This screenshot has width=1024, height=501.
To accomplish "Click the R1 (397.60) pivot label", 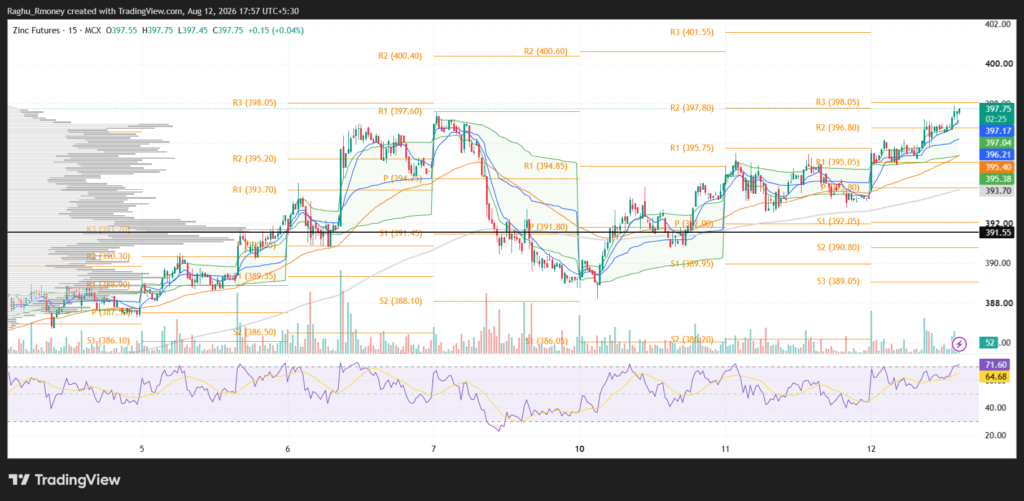I will (401, 112).
